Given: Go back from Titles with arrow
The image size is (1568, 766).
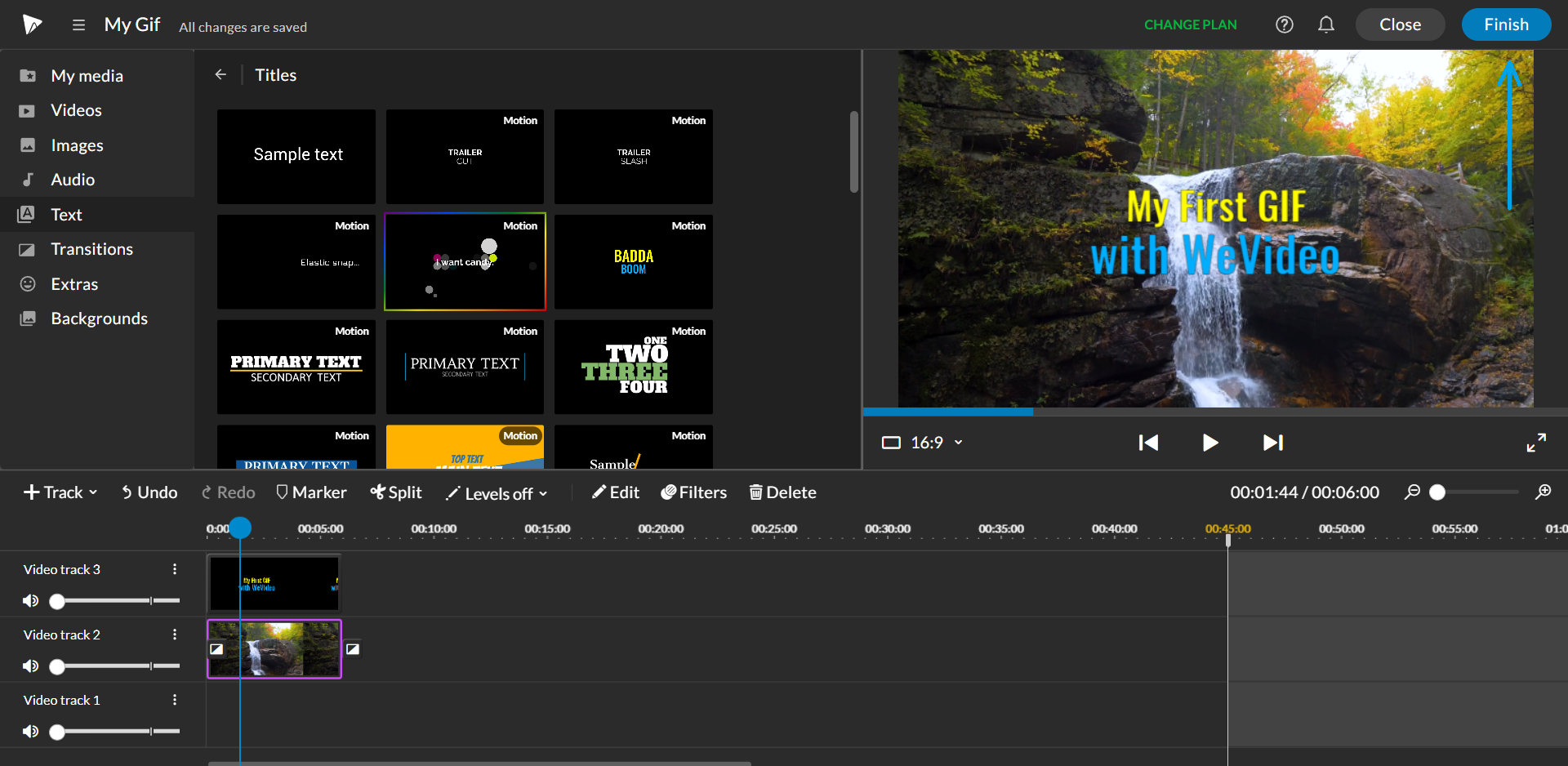Looking at the screenshot, I should pyautogui.click(x=220, y=74).
